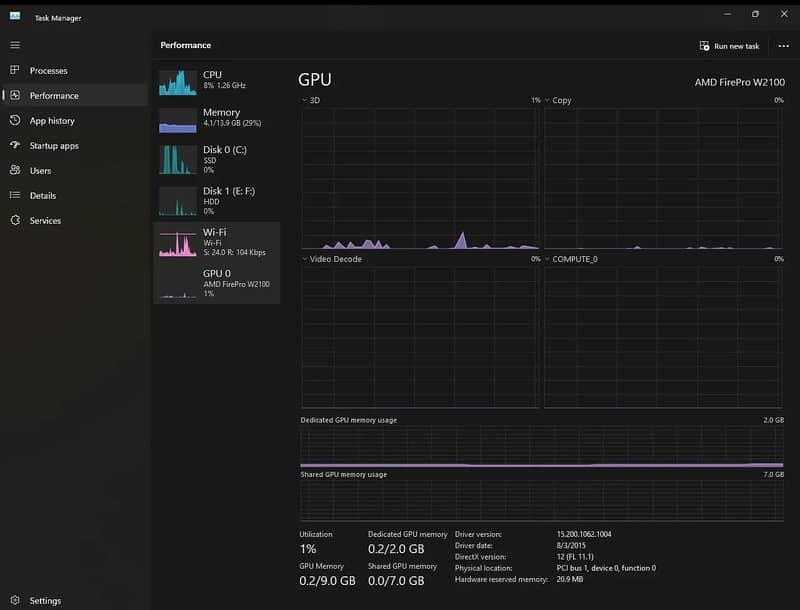
Task: Click the Dedicated GPU memory usage graph
Action: (542, 447)
